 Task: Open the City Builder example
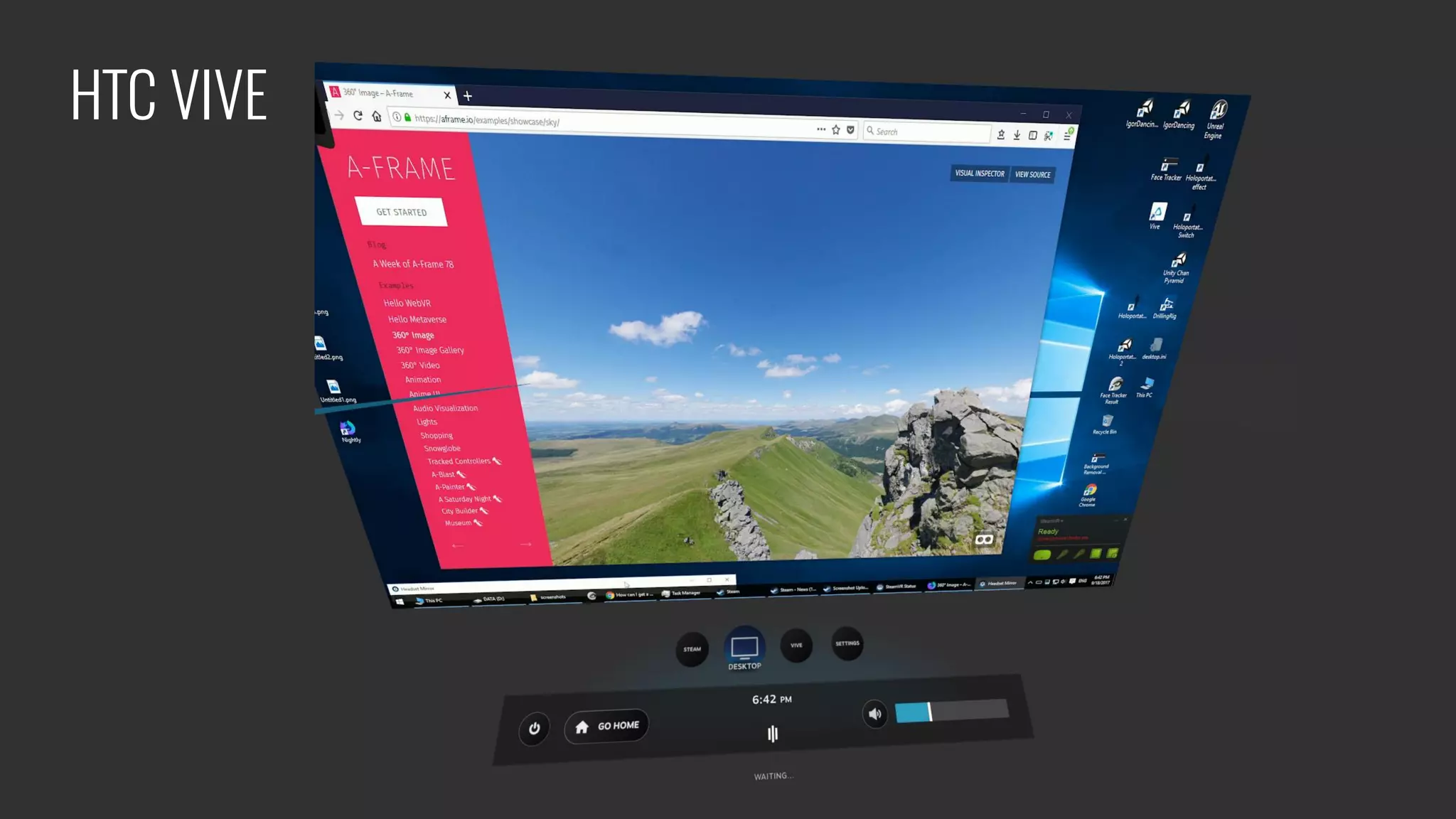click(464, 511)
